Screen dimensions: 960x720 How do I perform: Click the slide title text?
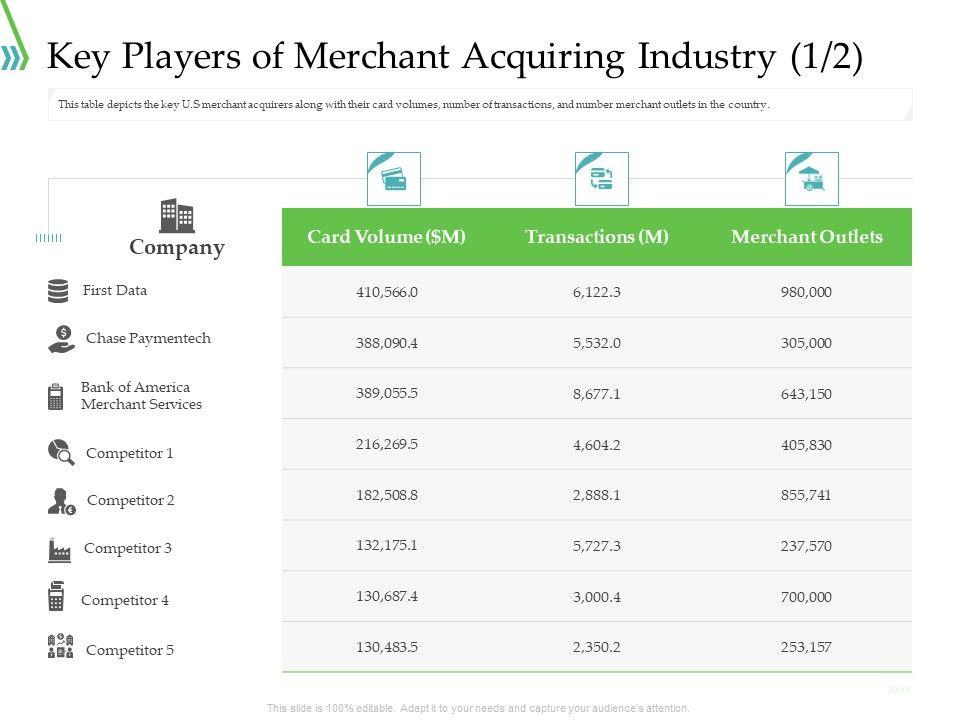coord(455,59)
